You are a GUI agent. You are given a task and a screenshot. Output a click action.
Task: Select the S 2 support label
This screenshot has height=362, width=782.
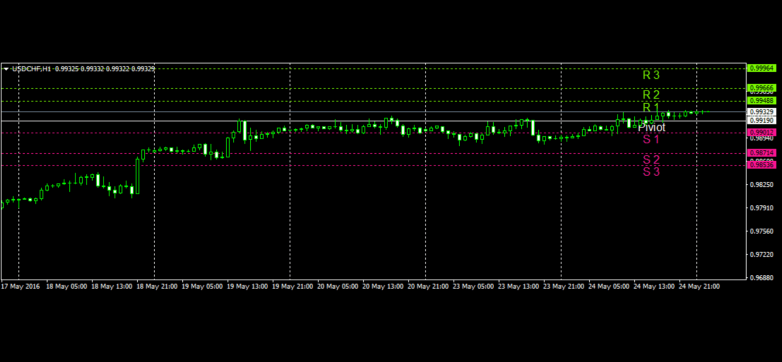coord(651,160)
